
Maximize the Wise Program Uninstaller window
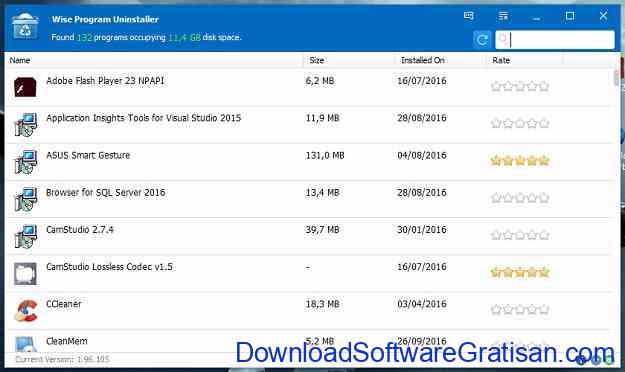pos(570,16)
